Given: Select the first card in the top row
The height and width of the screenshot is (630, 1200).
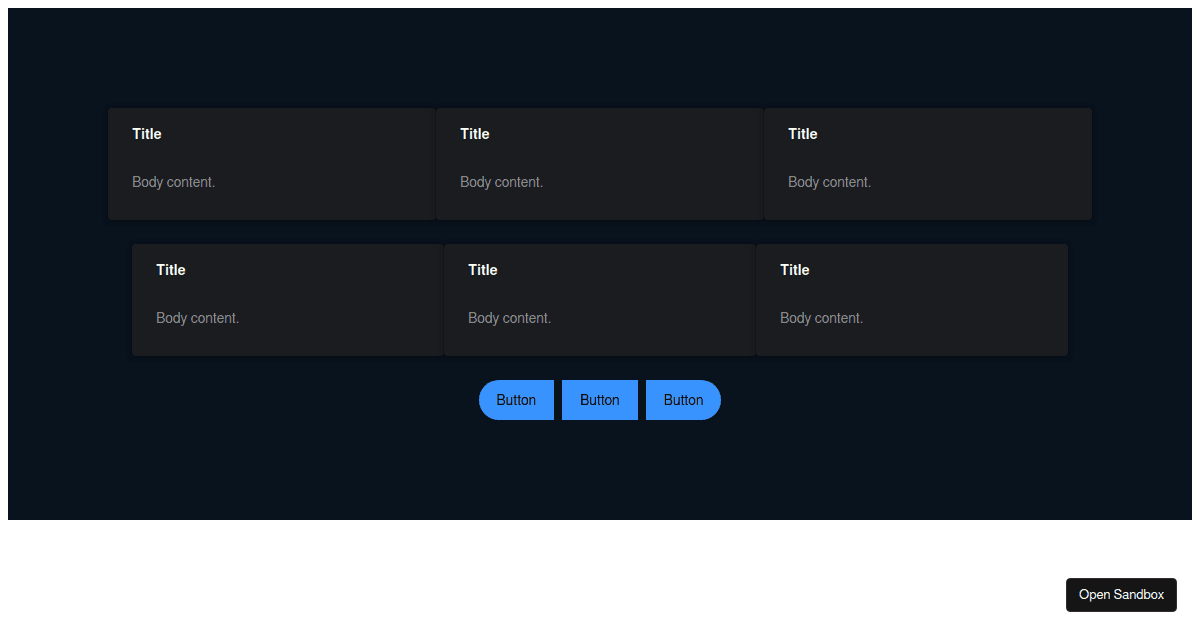Looking at the screenshot, I should [271, 163].
